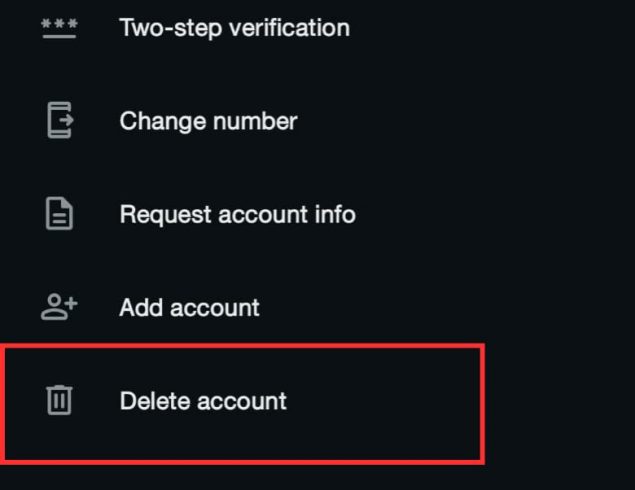
Task: Start adding another account via person icon
Action: point(59,307)
